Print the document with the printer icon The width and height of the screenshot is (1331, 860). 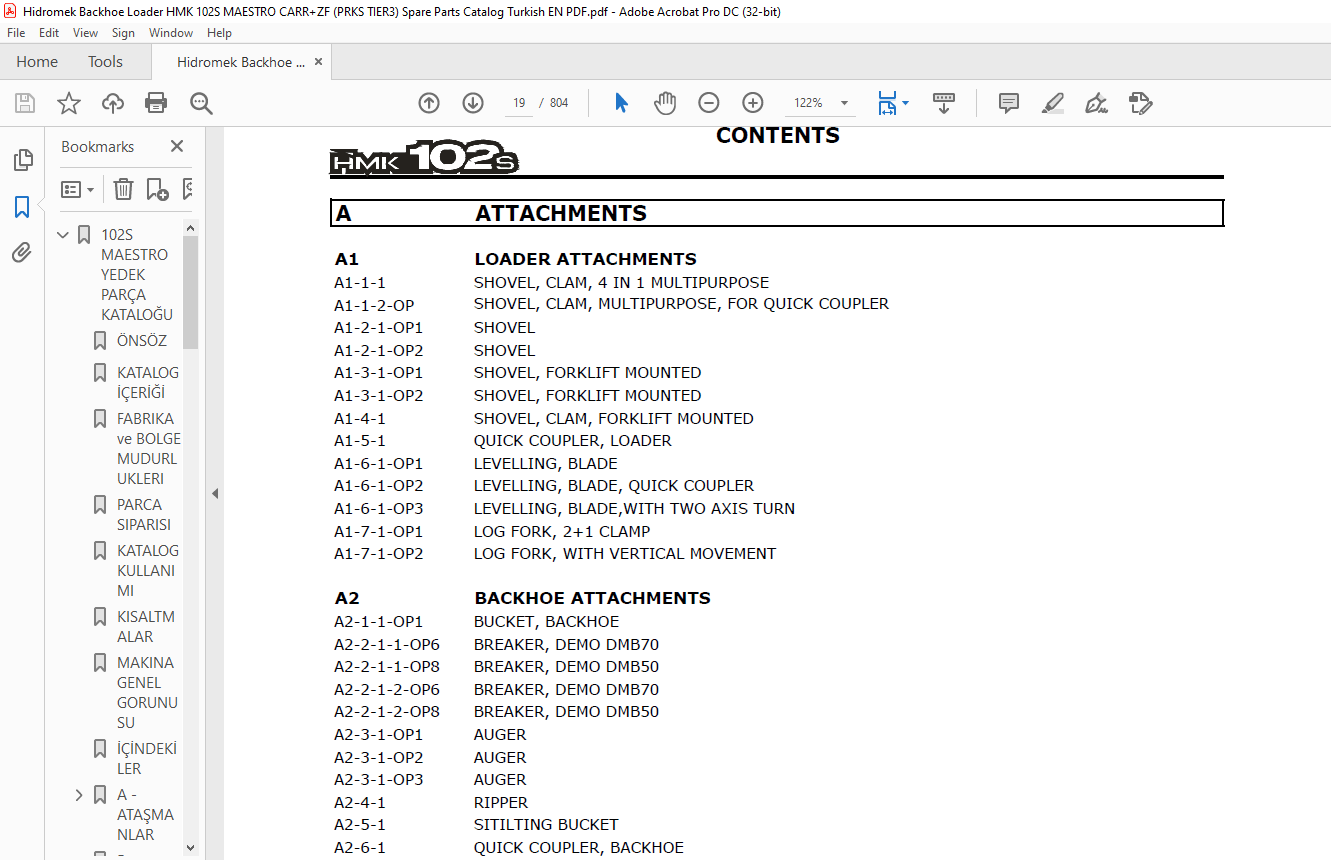[156, 103]
